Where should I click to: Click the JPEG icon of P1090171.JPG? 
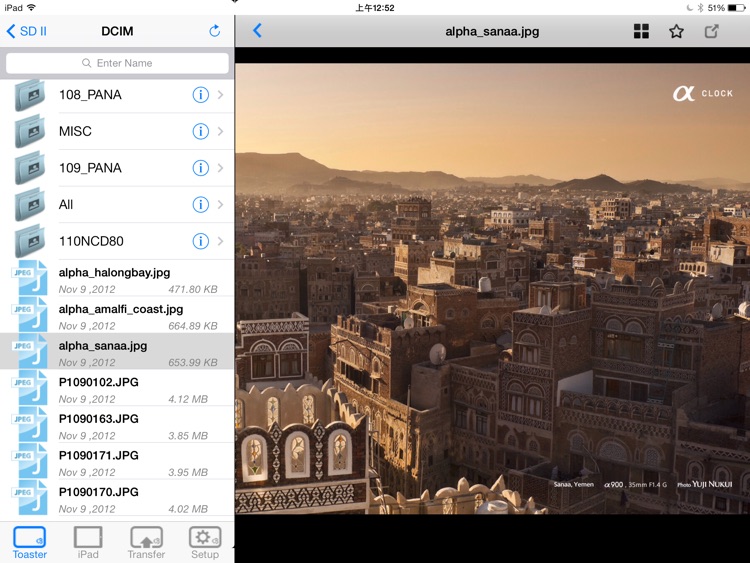pyautogui.click(x=30, y=461)
